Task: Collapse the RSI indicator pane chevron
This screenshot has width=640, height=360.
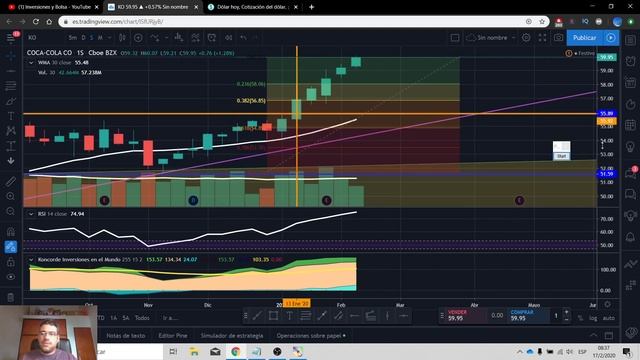Action: coord(31,214)
